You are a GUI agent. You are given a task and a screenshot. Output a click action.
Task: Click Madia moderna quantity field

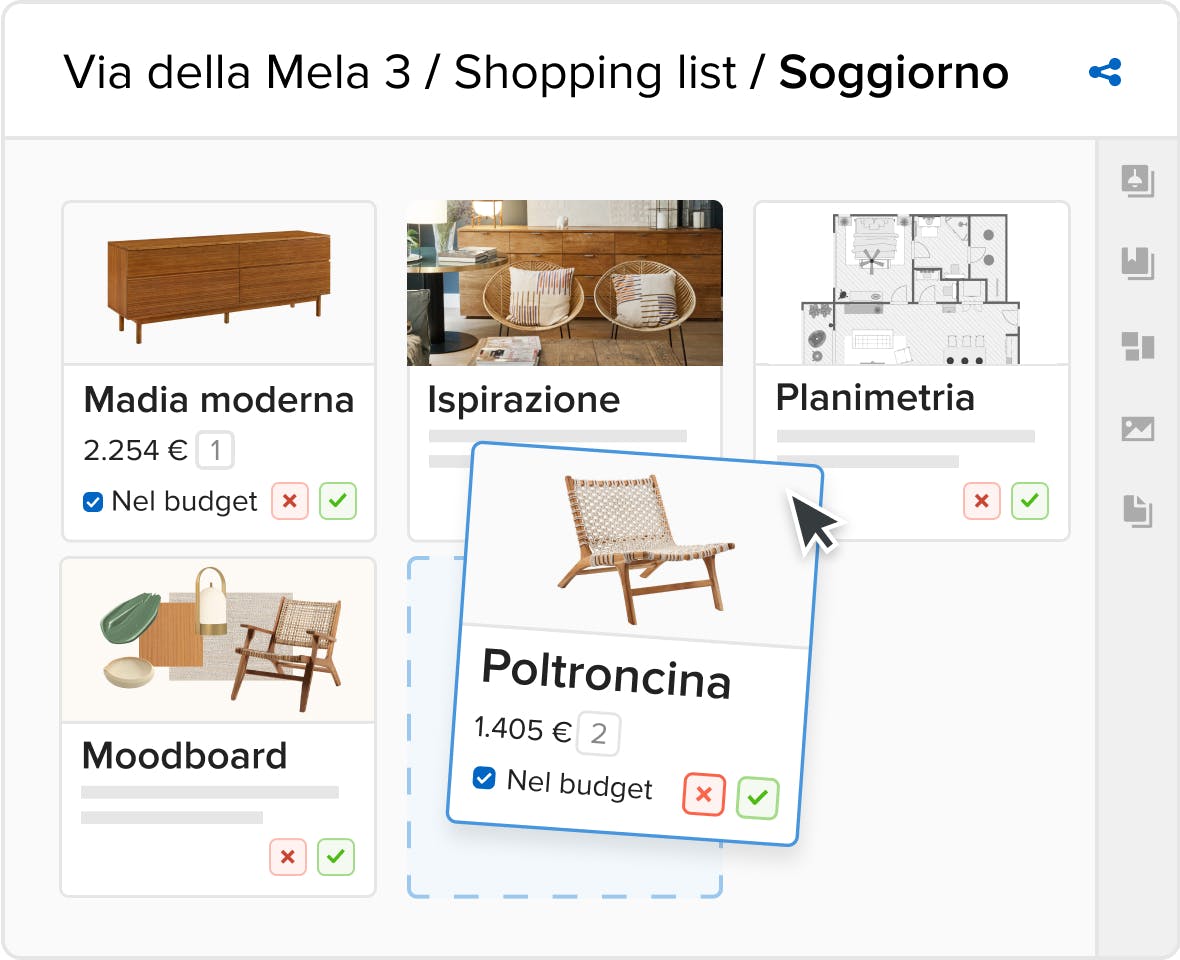215,450
